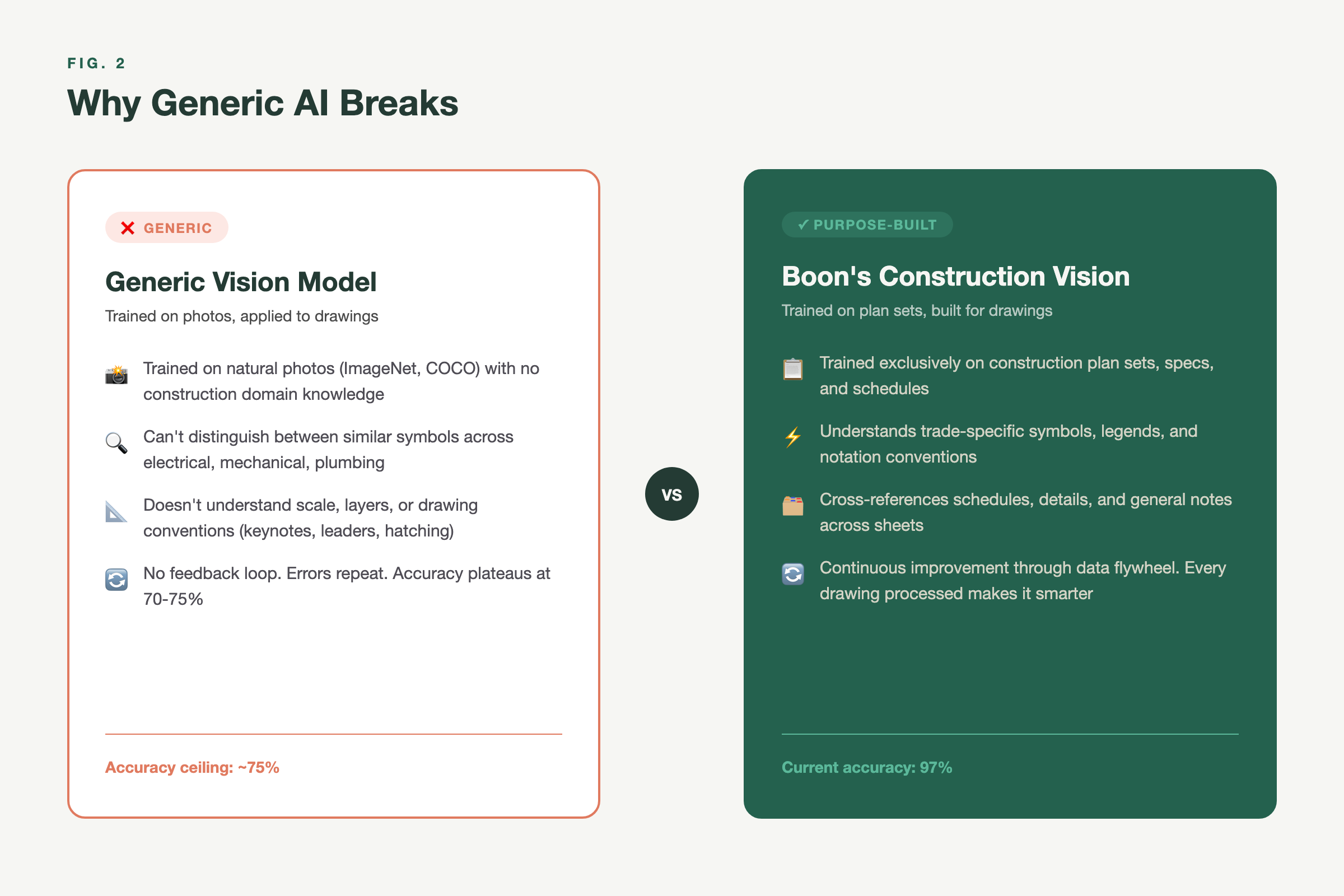Screen dimensions: 1344x896
Task: Click the Trained on plan sets subtitle
Action: (x=917, y=310)
